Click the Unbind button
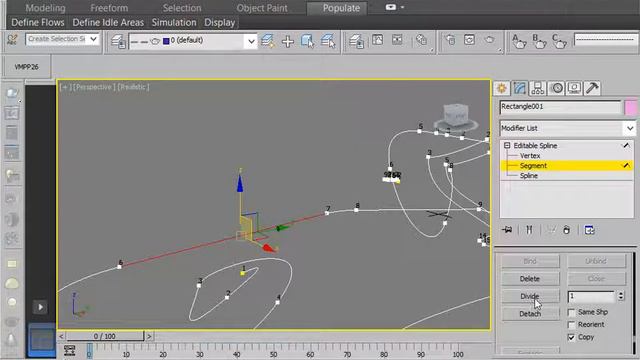The height and width of the screenshot is (360, 640). [x=596, y=261]
